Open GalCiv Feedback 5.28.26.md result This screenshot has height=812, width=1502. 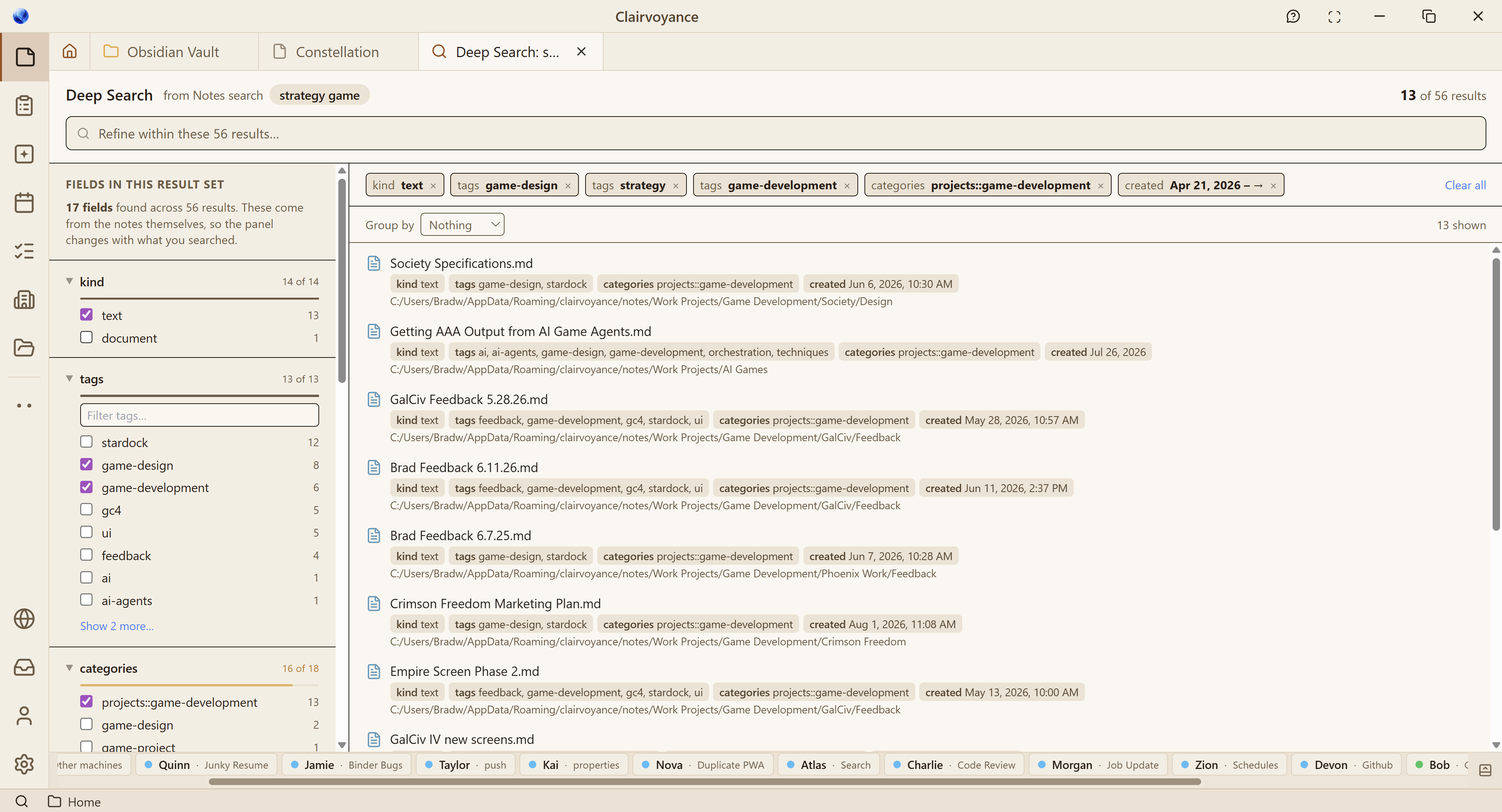coord(469,399)
